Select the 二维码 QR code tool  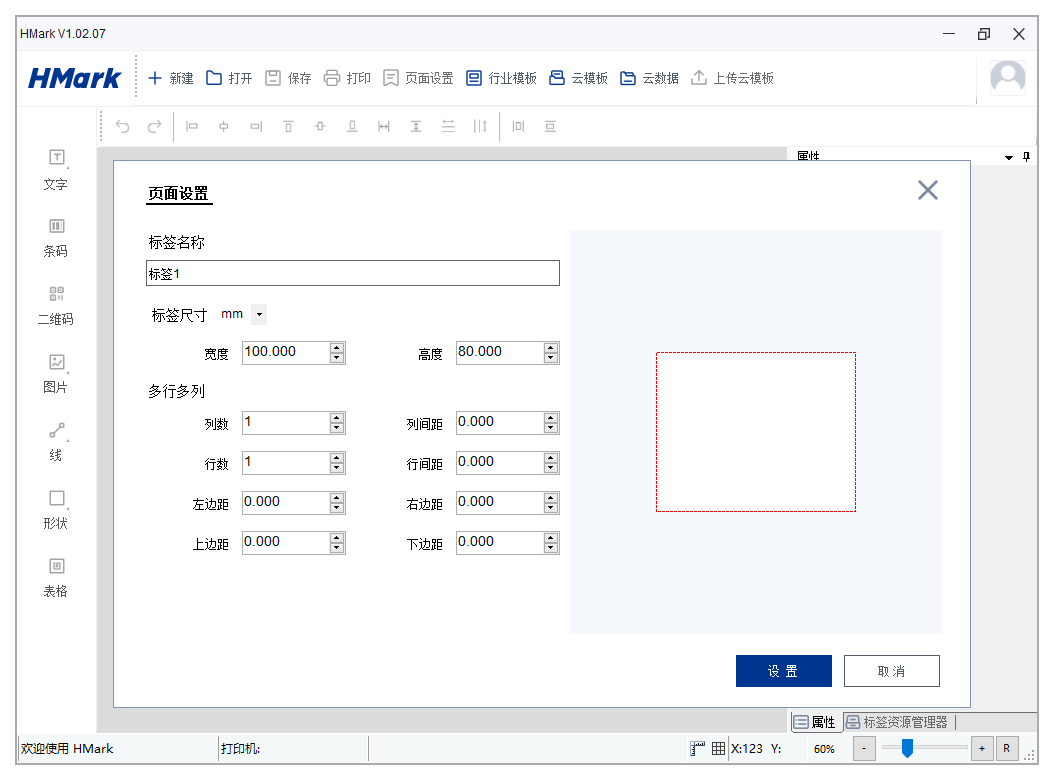(x=57, y=306)
